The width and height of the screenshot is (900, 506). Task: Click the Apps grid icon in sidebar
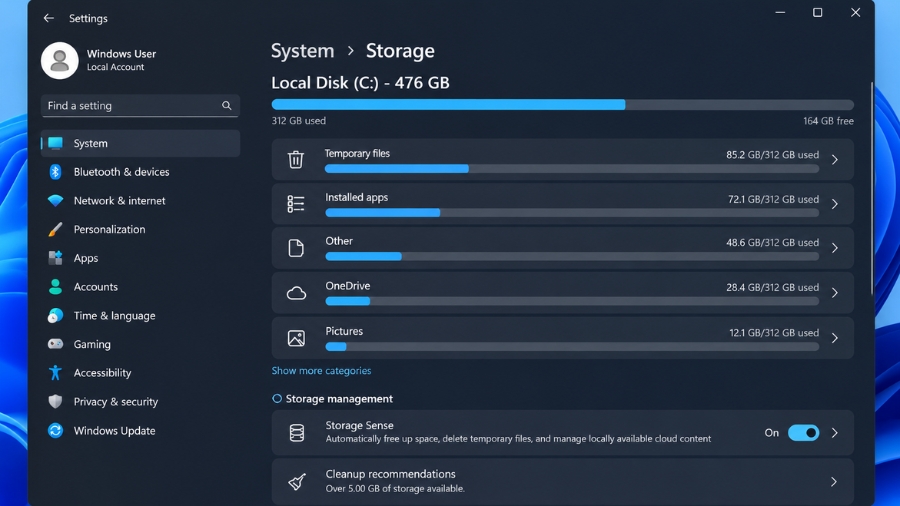[55, 258]
